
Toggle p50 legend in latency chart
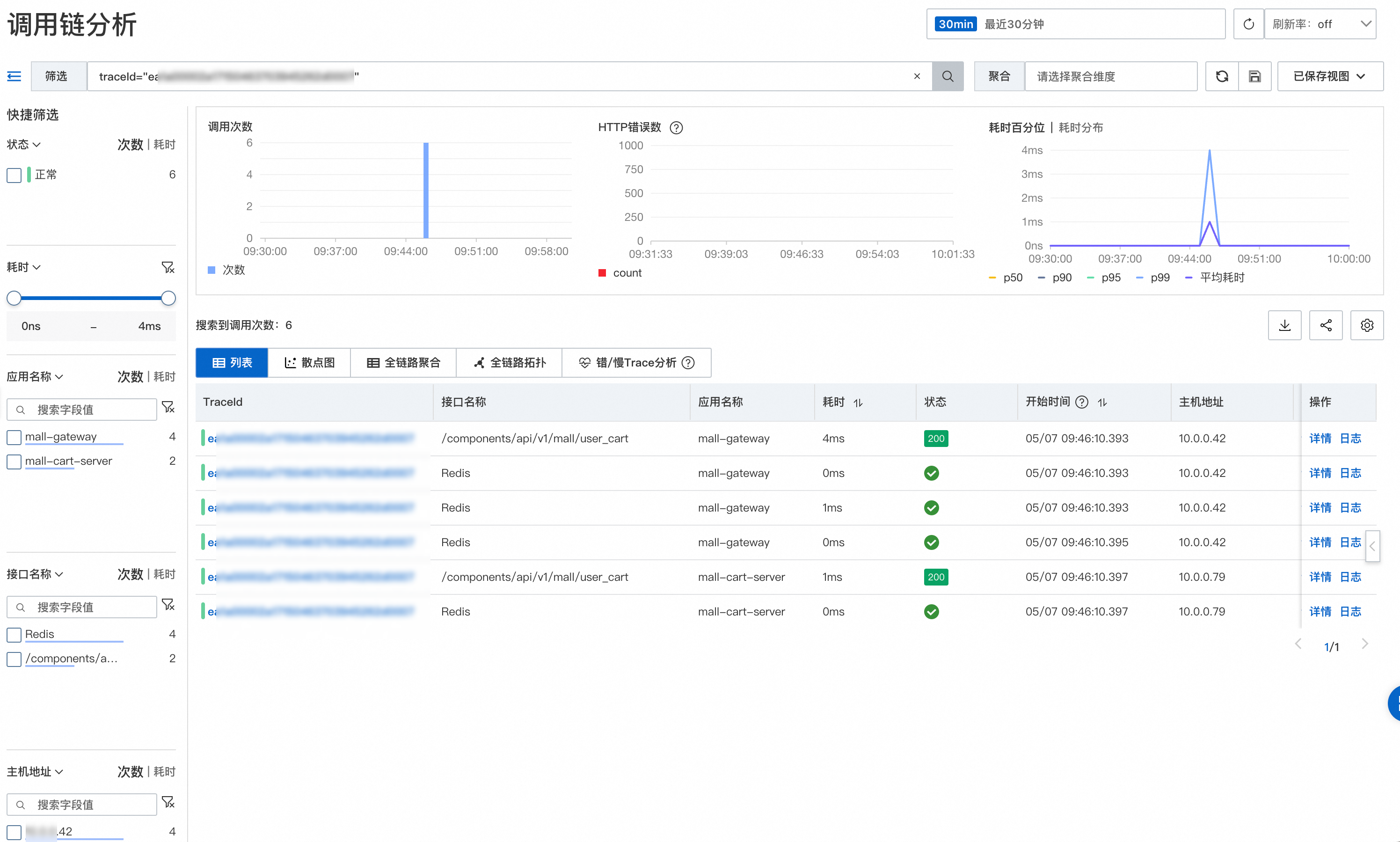[1006, 278]
